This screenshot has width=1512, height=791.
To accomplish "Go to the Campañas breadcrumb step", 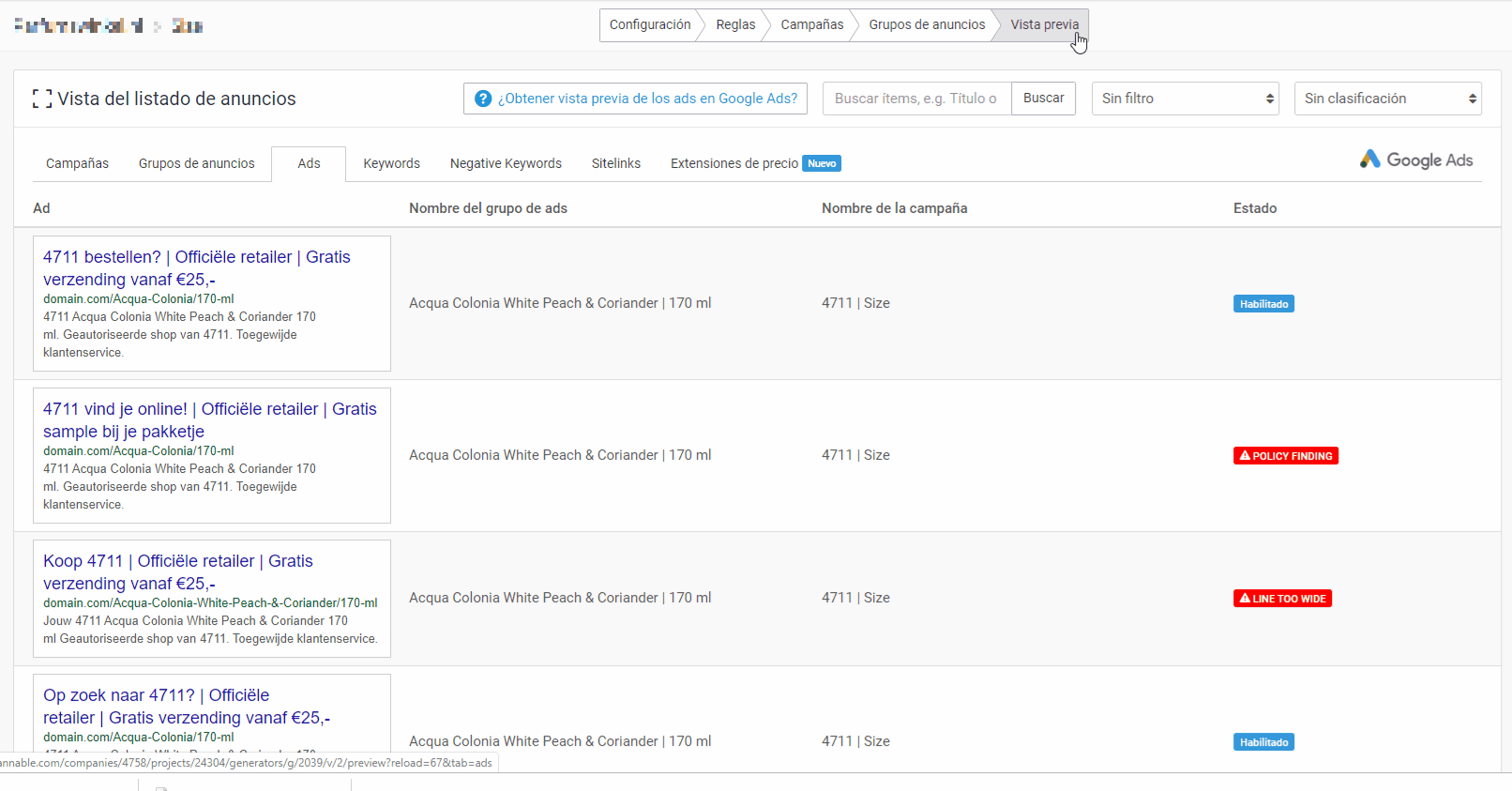I will tap(812, 25).
